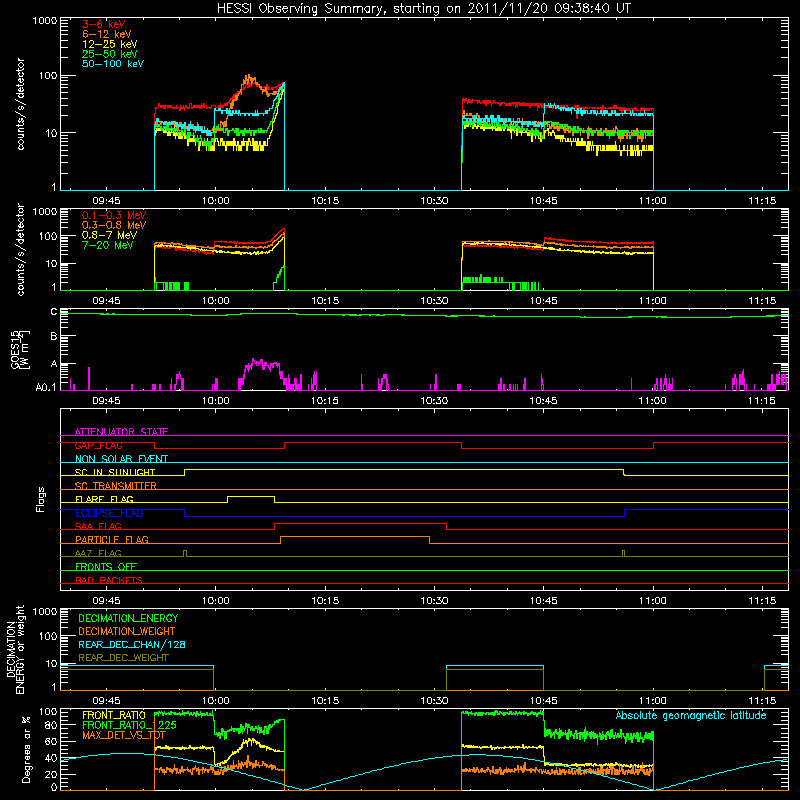
Task: Click the SC_IN_SUNLIGHT flag label
Action: tap(115, 472)
